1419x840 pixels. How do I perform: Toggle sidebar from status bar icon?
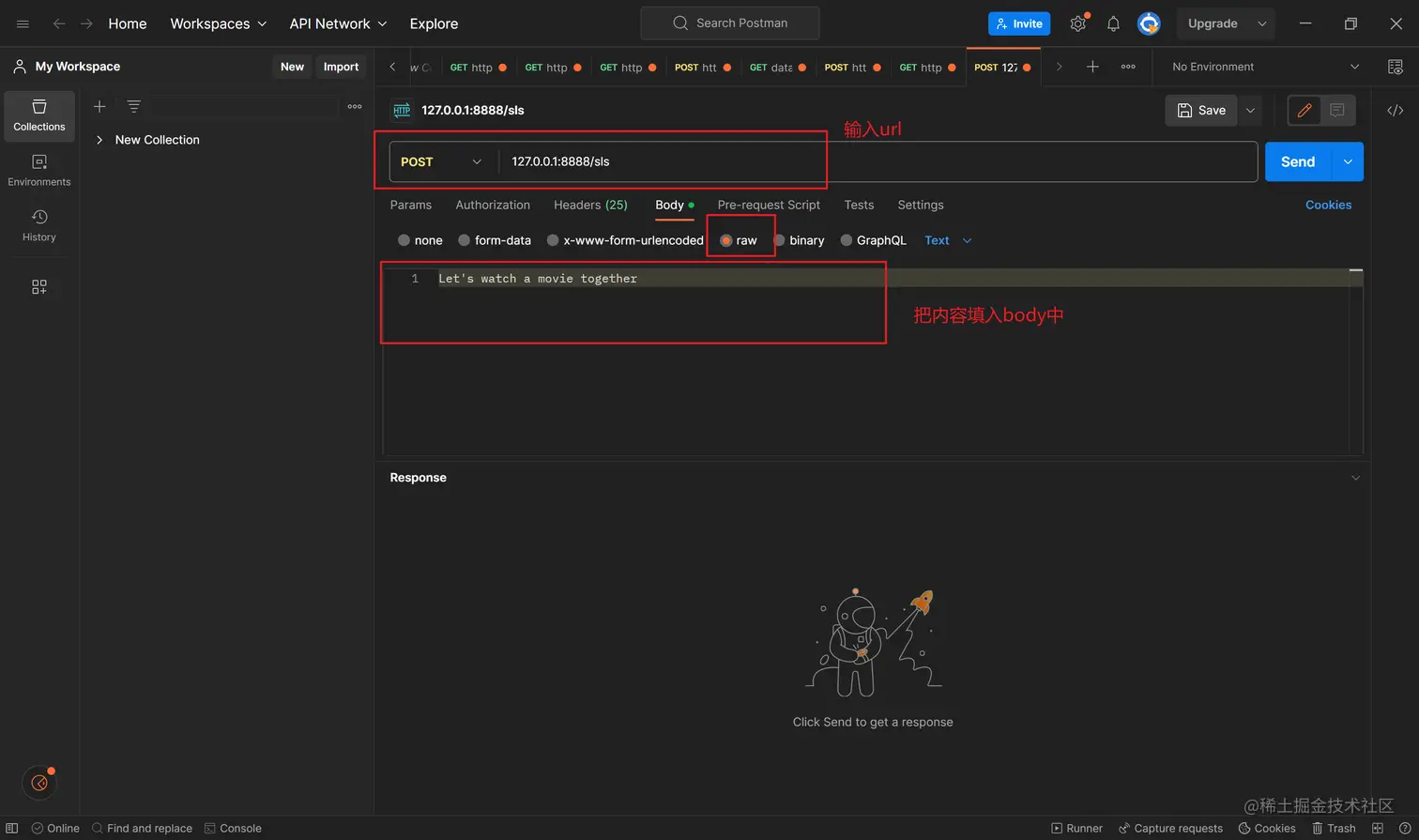point(12,828)
